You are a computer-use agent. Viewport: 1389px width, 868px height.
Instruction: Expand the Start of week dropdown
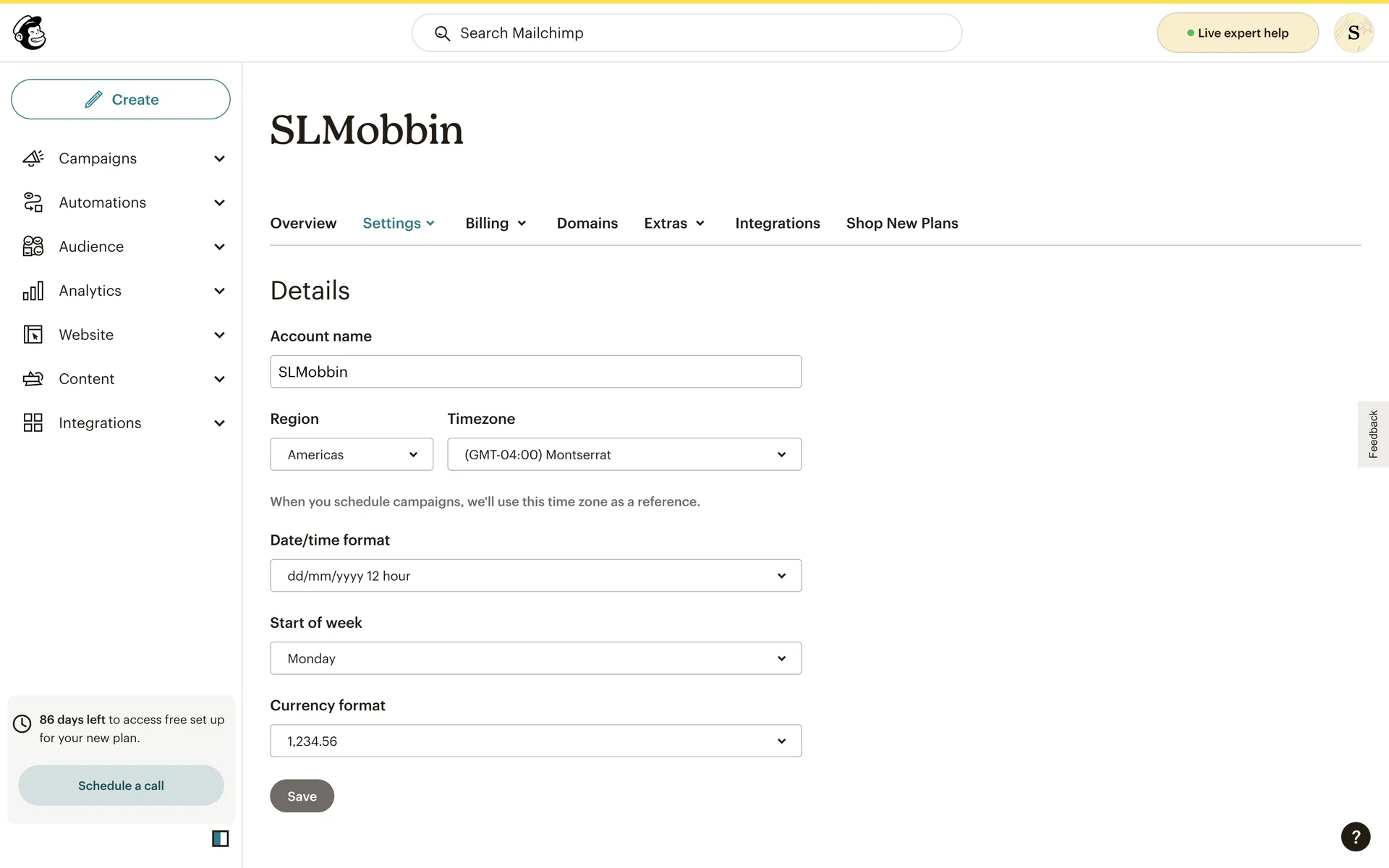[x=535, y=658]
